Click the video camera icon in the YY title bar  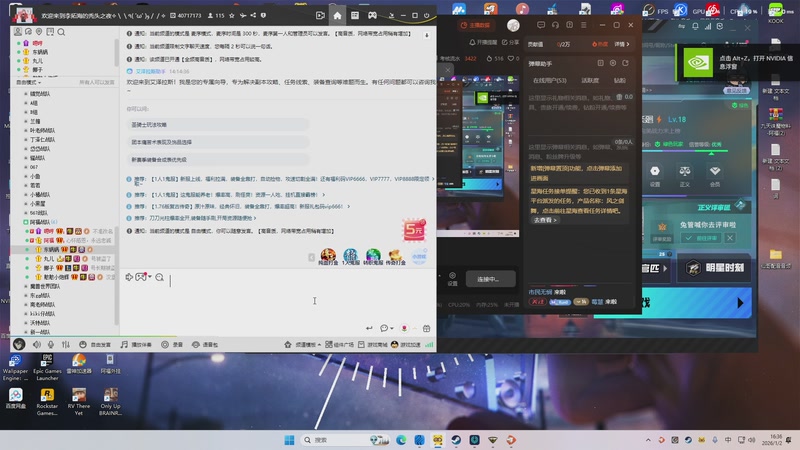click(x=320, y=15)
